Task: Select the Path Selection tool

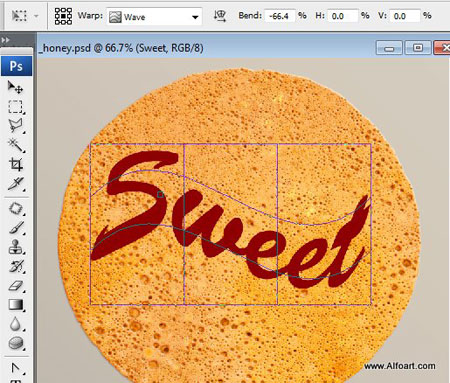Action: click(16, 368)
